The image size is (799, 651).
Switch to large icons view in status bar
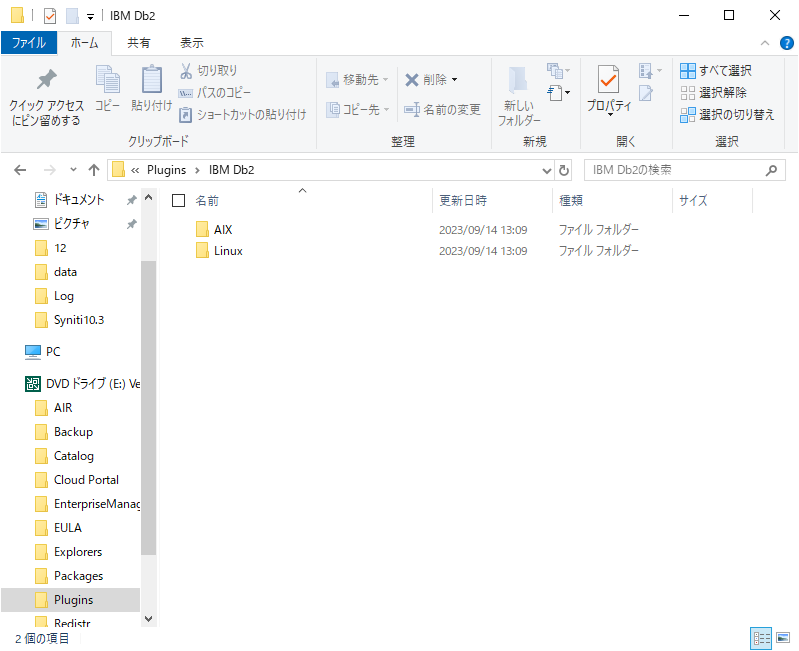(780, 638)
